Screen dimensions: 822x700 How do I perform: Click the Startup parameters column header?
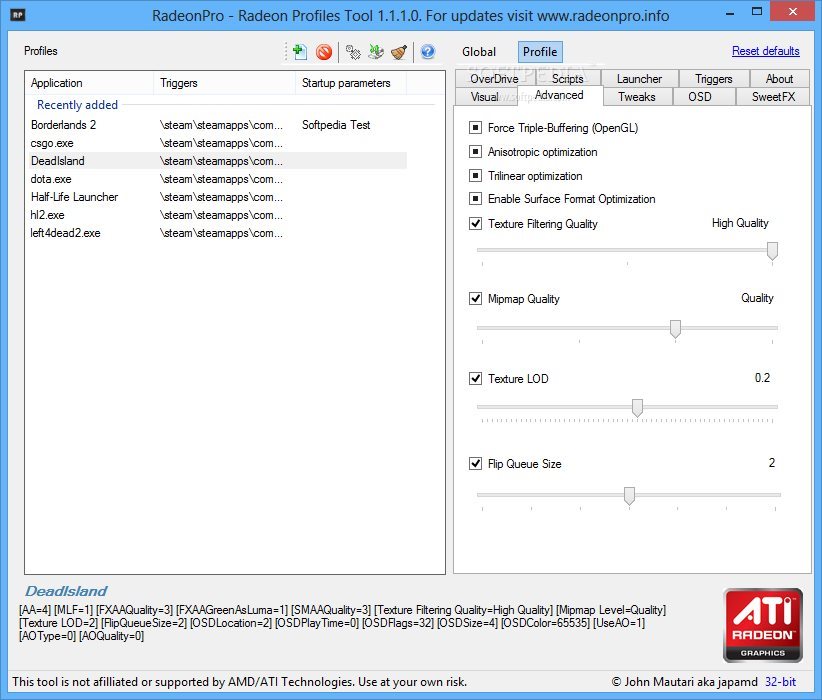pos(351,83)
